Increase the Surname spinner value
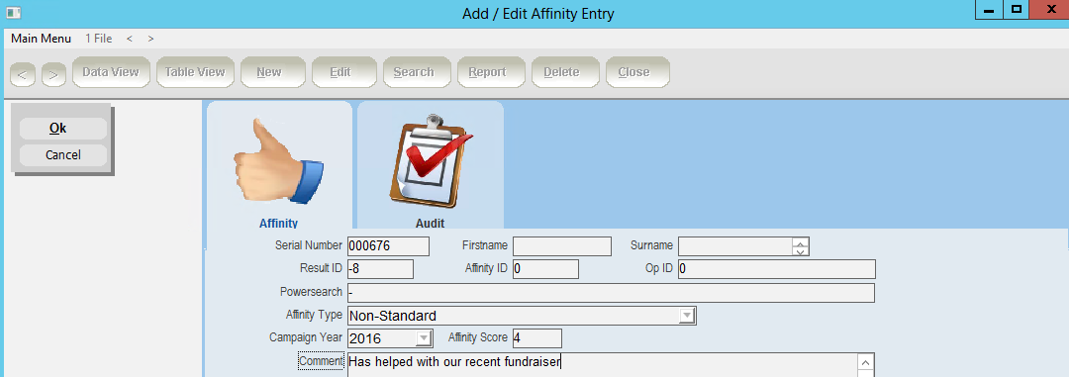 pyautogui.click(x=801, y=242)
